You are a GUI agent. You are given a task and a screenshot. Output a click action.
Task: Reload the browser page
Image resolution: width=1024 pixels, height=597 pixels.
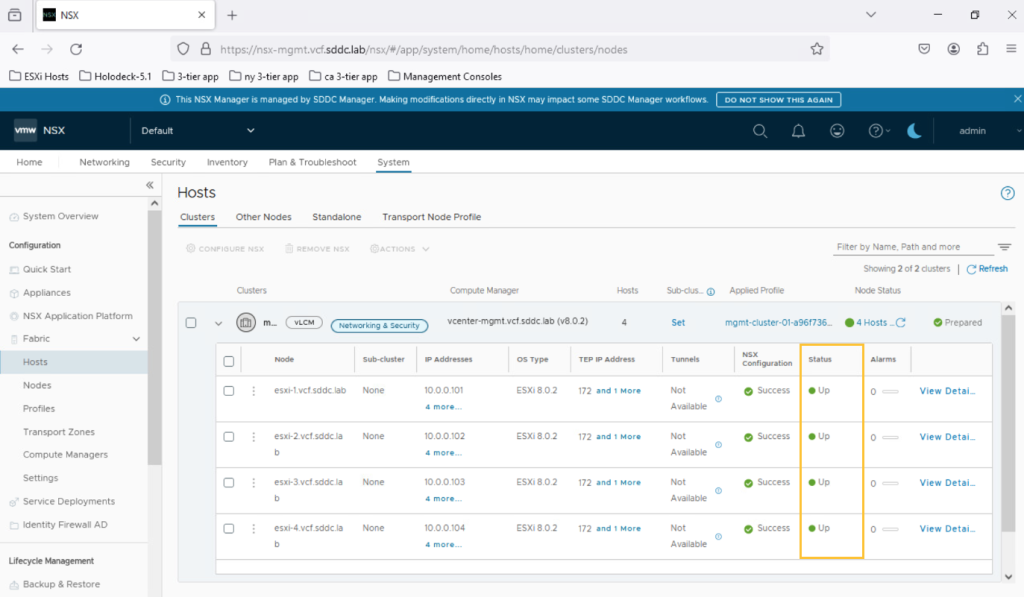pyautogui.click(x=76, y=49)
